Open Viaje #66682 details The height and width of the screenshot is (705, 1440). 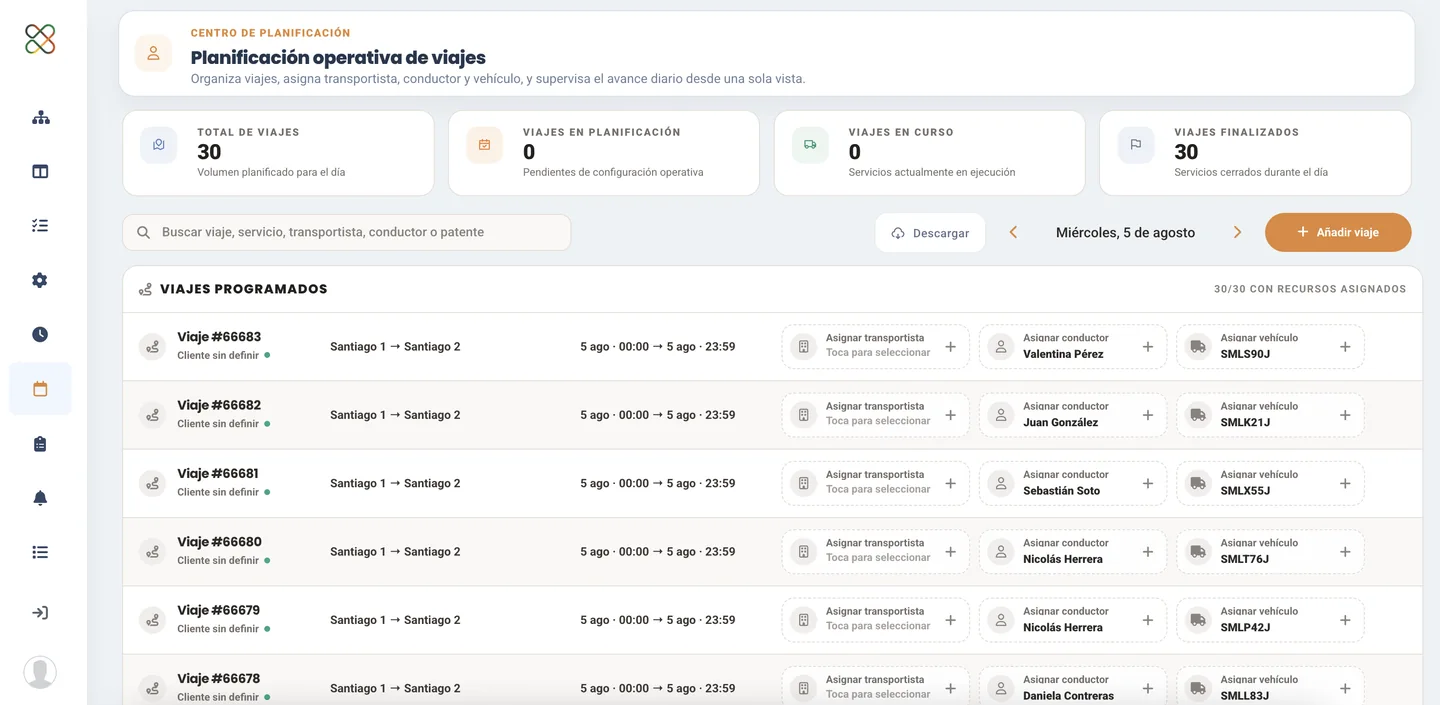(x=219, y=405)
